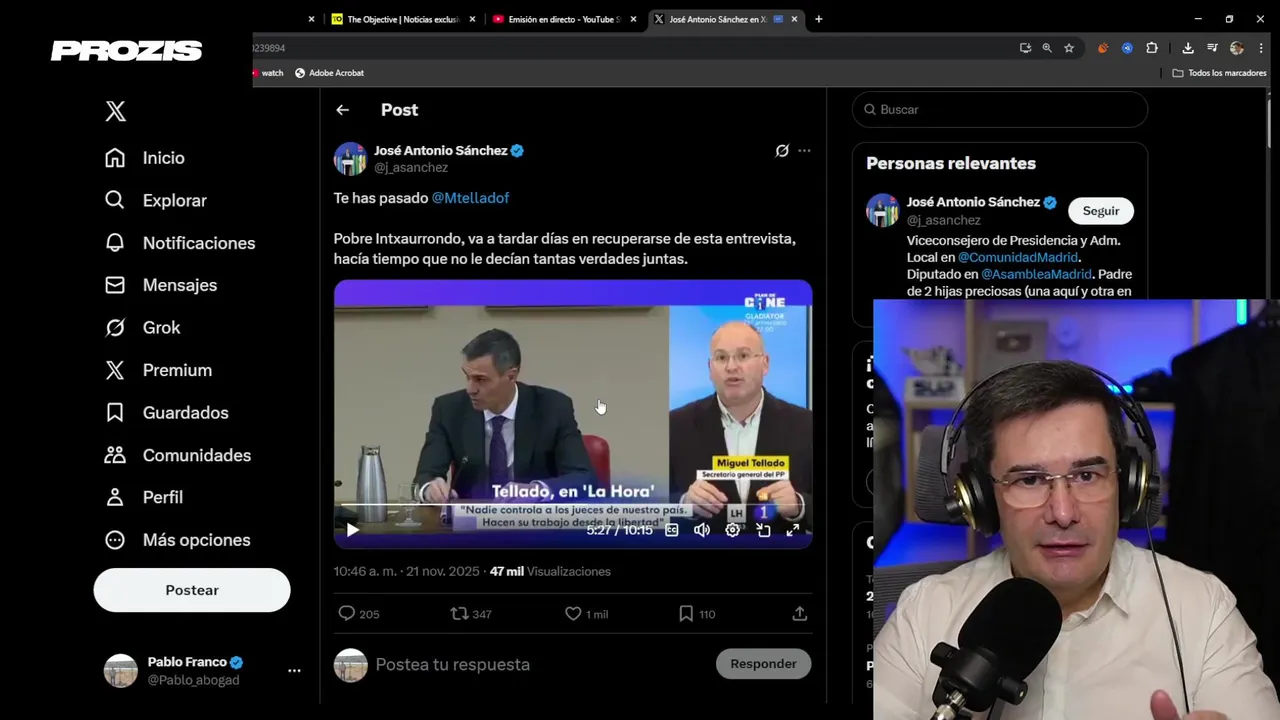The image size is (1280, 720).
Task: Toggle video captions CC
Action: point(672,530)
